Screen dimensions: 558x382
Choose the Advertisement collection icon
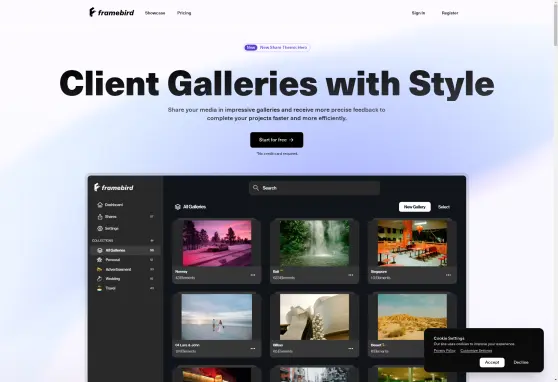click(100, 270)
